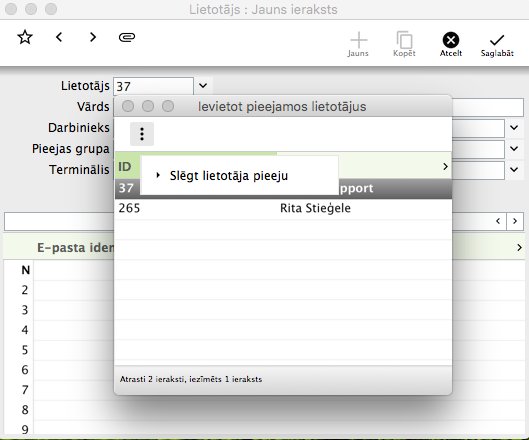Cancel changes with Atcelt
529x440 pixels.
click(451, 44)
